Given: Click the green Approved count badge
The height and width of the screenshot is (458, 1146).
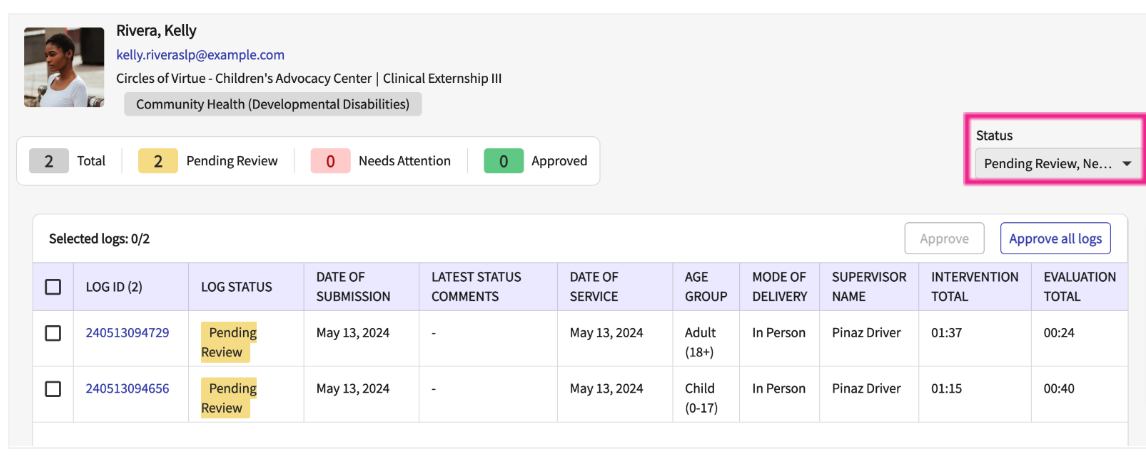Looking at the screenshot, I should pos(503,161).
